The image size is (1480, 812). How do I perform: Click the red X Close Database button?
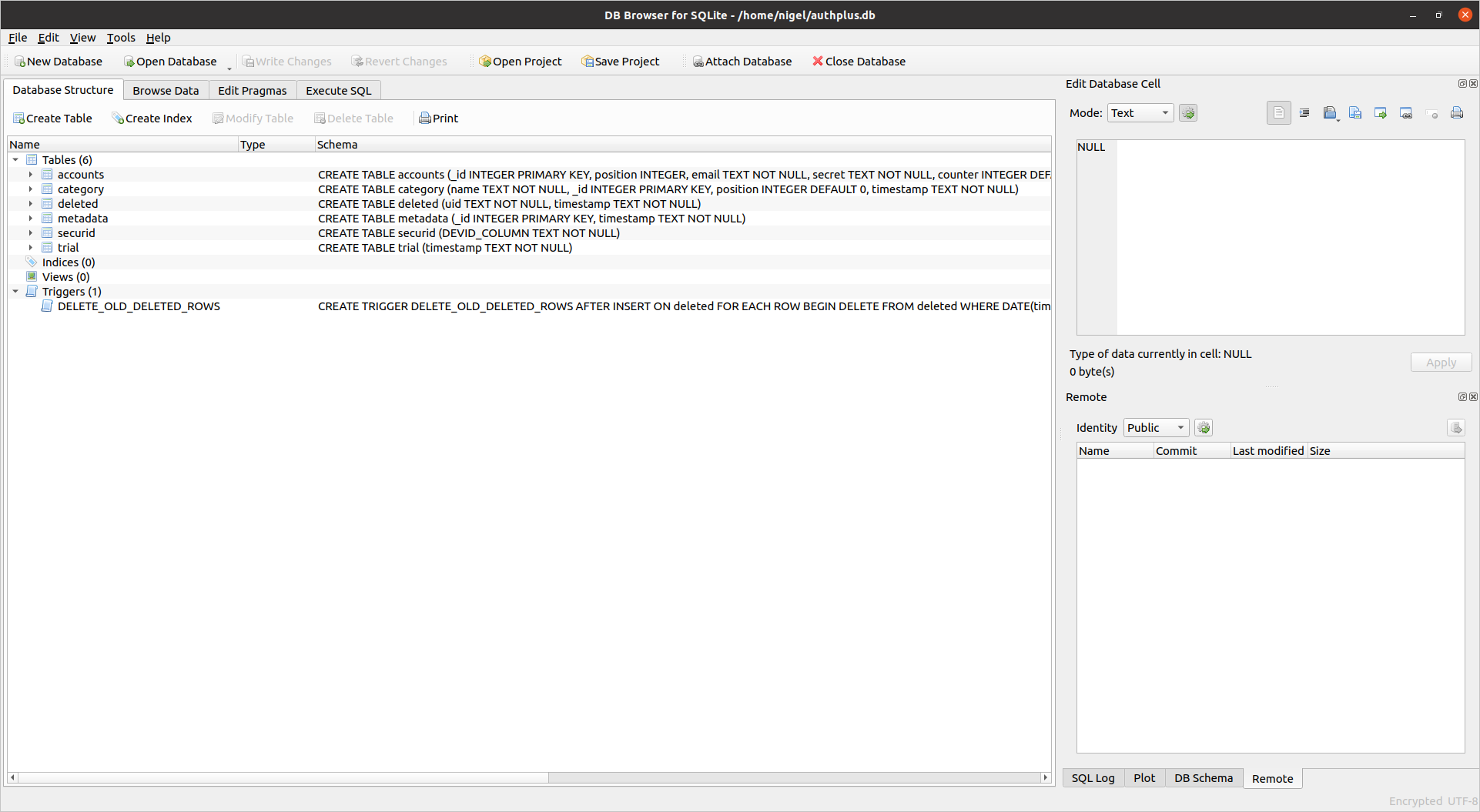(x=859, y=62)
